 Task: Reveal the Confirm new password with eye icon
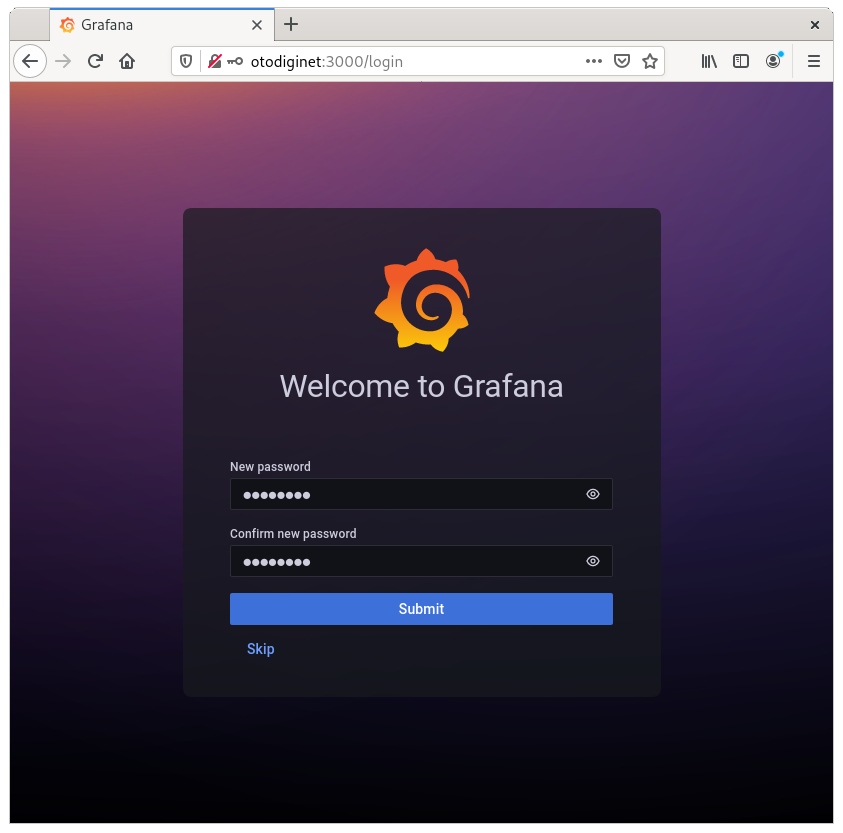[593, 561]
